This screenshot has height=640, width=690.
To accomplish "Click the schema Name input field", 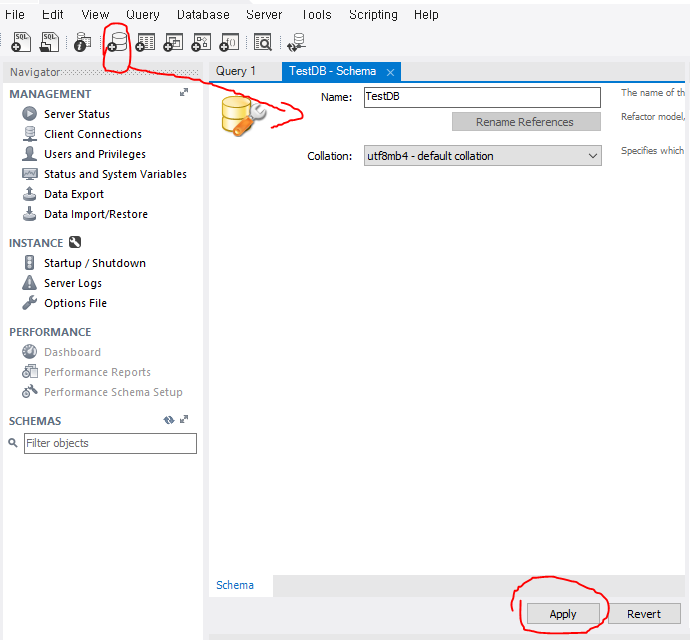I will pyautogui.click(x=482, y=97).
